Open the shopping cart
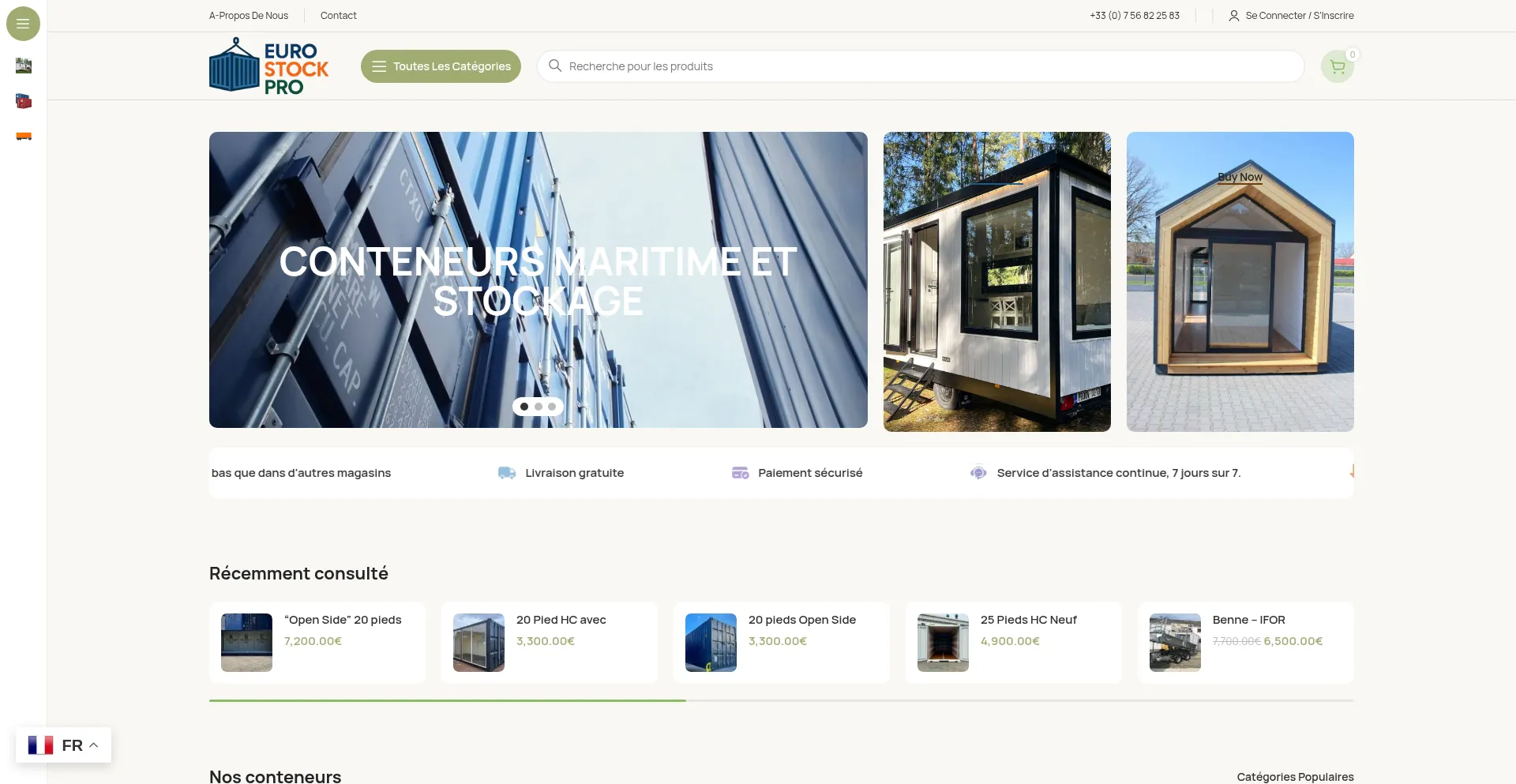Viewport: 1516px width, 784px height. (x=1337, y=67)
